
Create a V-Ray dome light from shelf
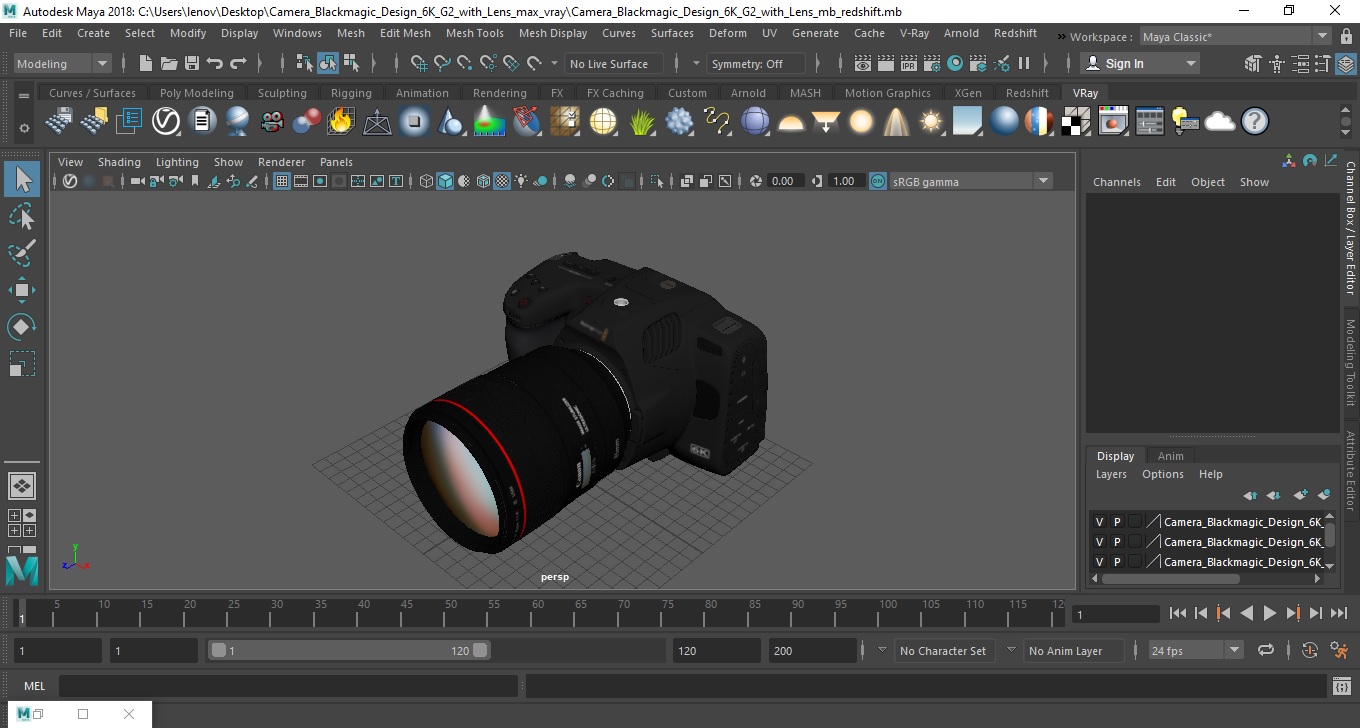pos(791,122)
